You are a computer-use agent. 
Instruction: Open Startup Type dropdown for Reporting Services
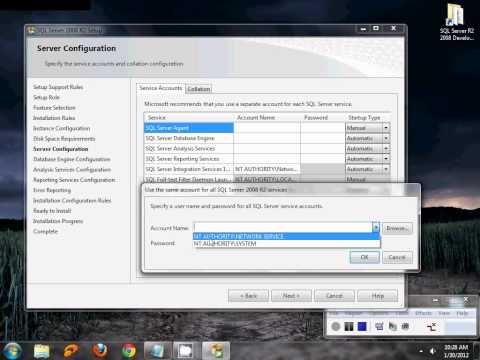386,159
